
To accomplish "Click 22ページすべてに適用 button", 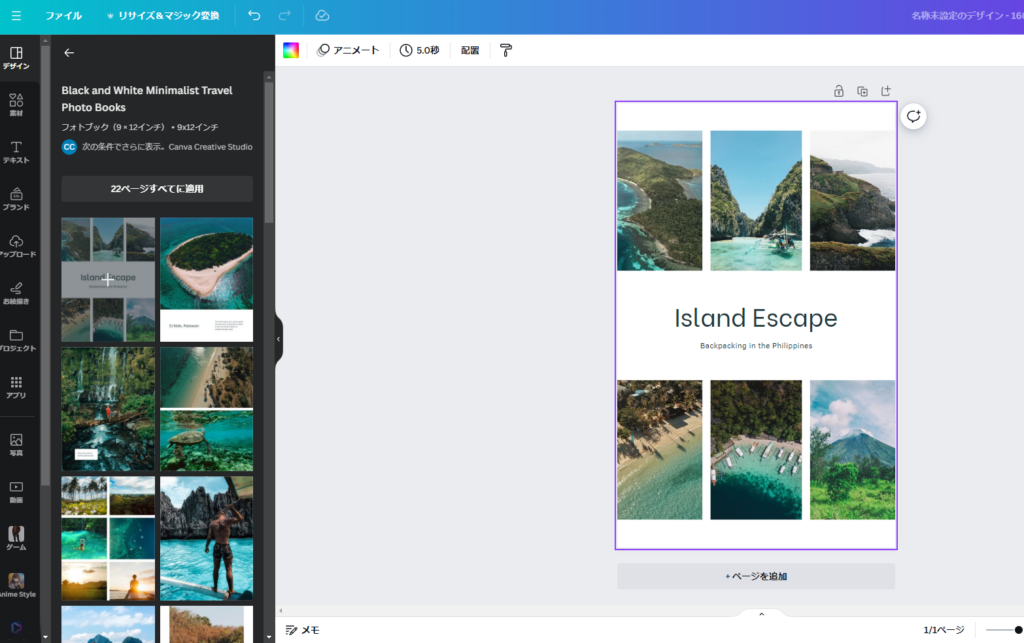I will (157, 188).
